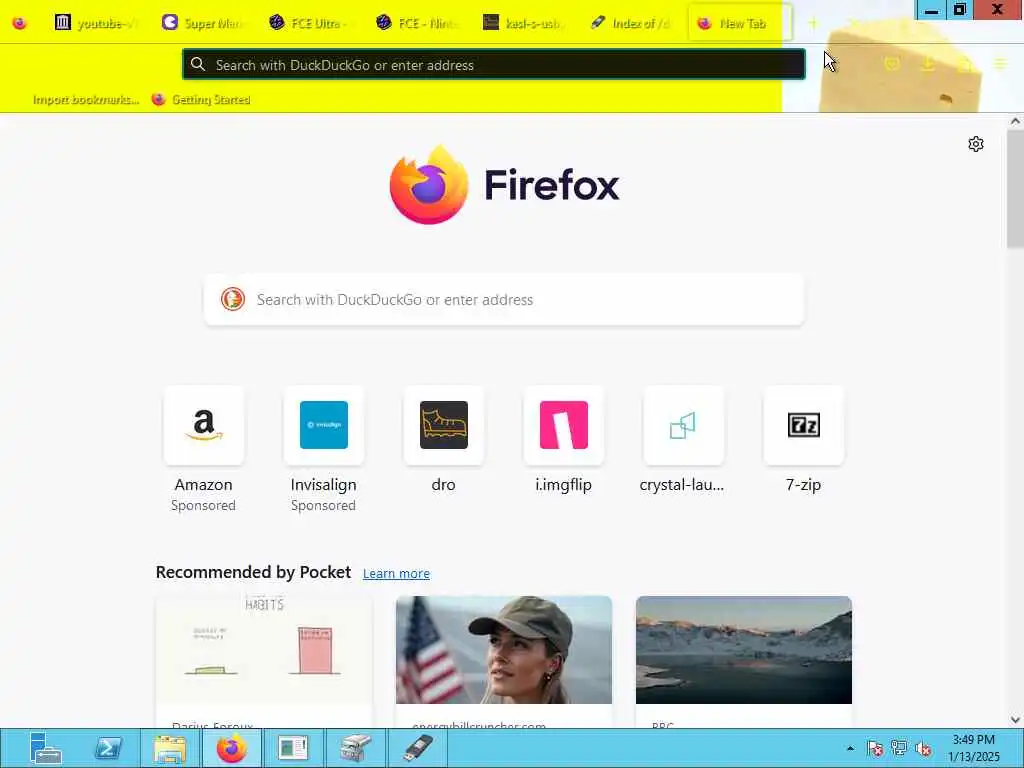
Task: Focus the center DuckDuckGo search box
Action: (x=504, y=299)
